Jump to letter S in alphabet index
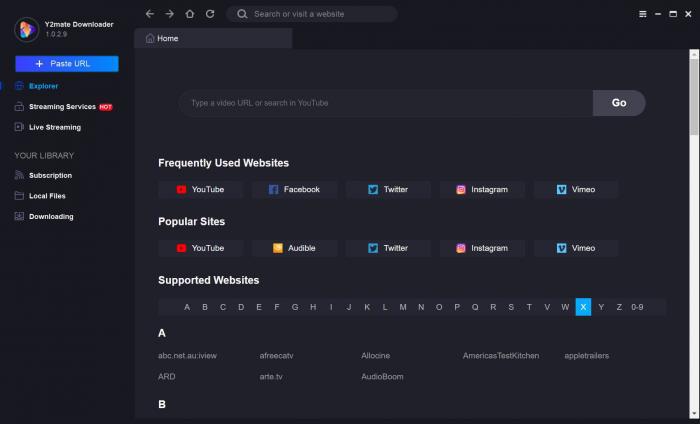Screen dimensions: 700x424 point(511,307)
